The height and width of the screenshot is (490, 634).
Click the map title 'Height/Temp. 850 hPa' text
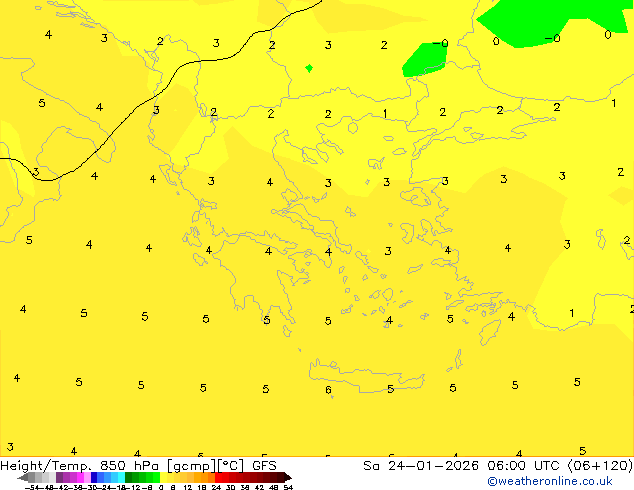(79, 466)
